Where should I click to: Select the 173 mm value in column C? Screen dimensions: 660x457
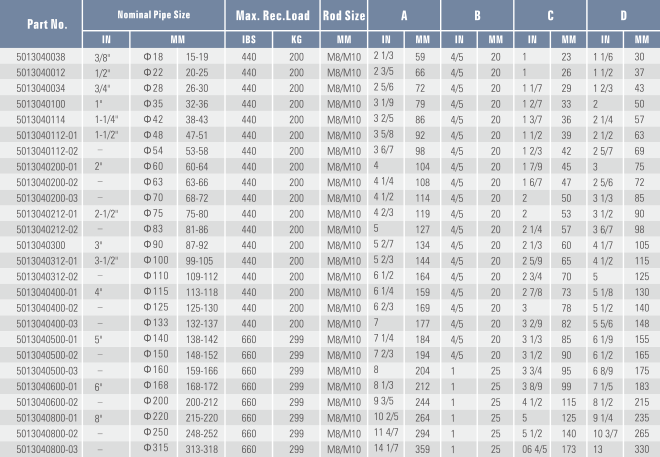pyautogui.click(x=569, y=449)
